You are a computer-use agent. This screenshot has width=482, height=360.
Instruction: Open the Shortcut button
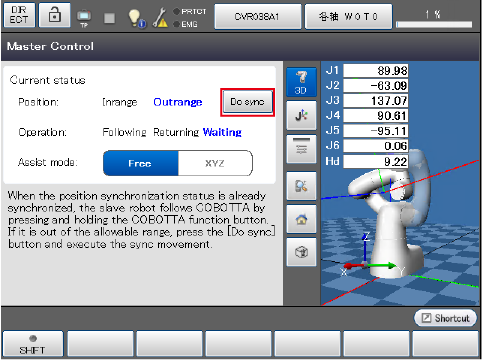click(445, 318)
